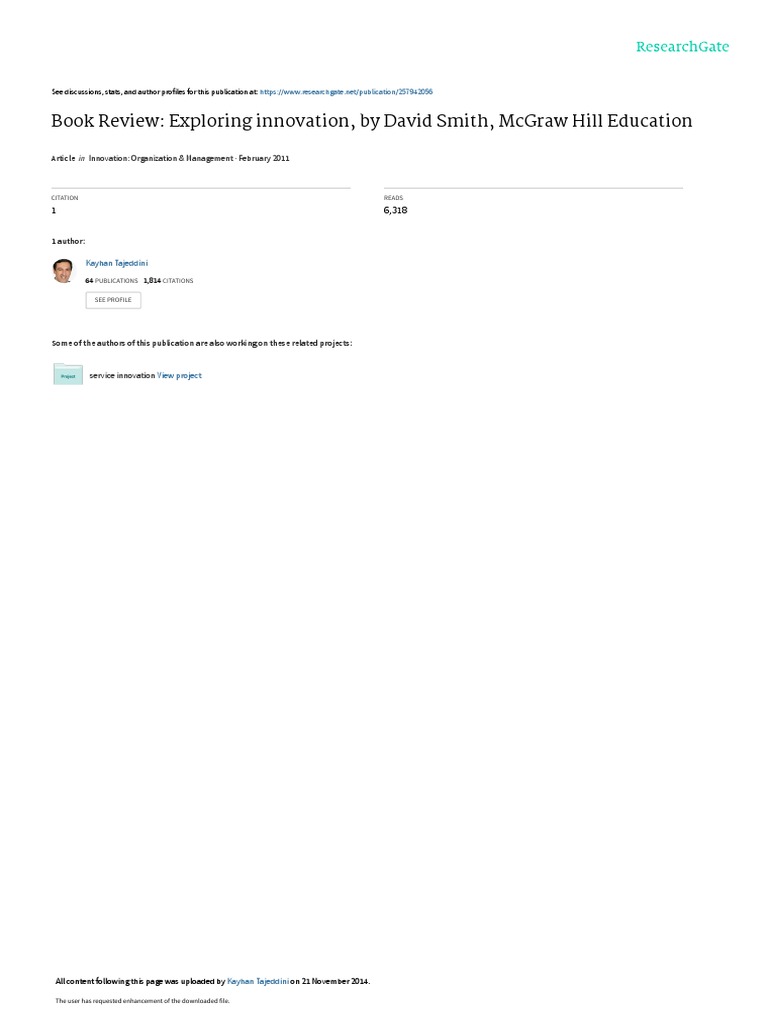
Task: Click the ResearchGate logo
Action: pyautogui.click(x=682, y=46)
